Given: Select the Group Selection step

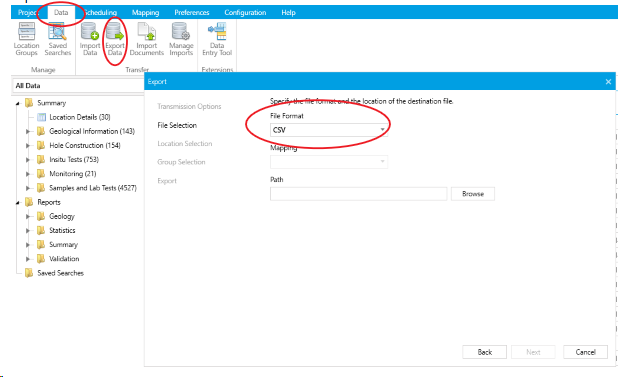Looking at the screenshot, I should click(x=181, y=162).
